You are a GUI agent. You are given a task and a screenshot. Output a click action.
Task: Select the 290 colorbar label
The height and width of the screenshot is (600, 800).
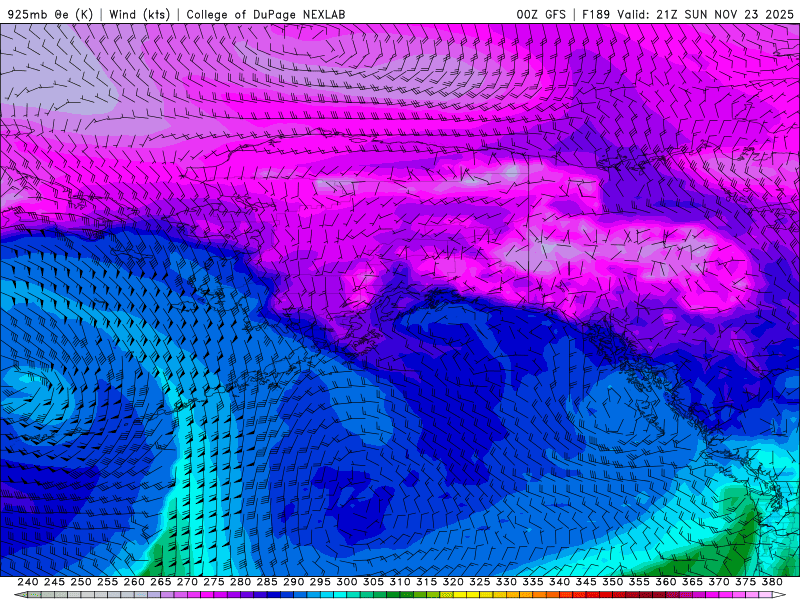pos(293,582)
